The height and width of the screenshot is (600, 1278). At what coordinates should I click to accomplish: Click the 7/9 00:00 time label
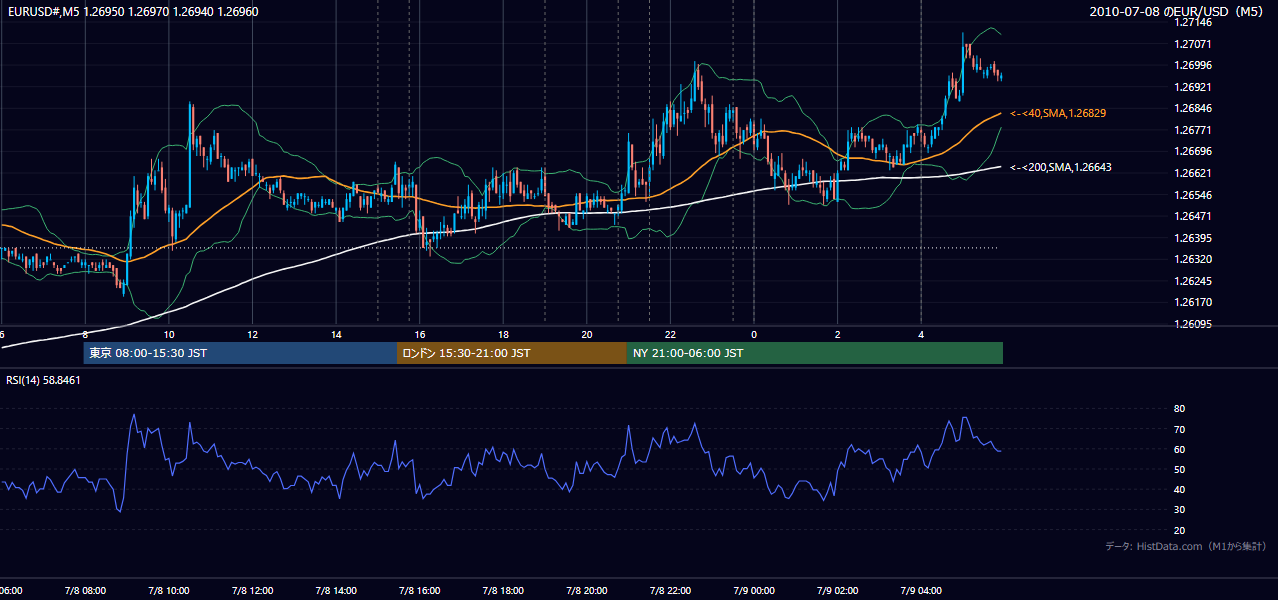coord(754,590)
